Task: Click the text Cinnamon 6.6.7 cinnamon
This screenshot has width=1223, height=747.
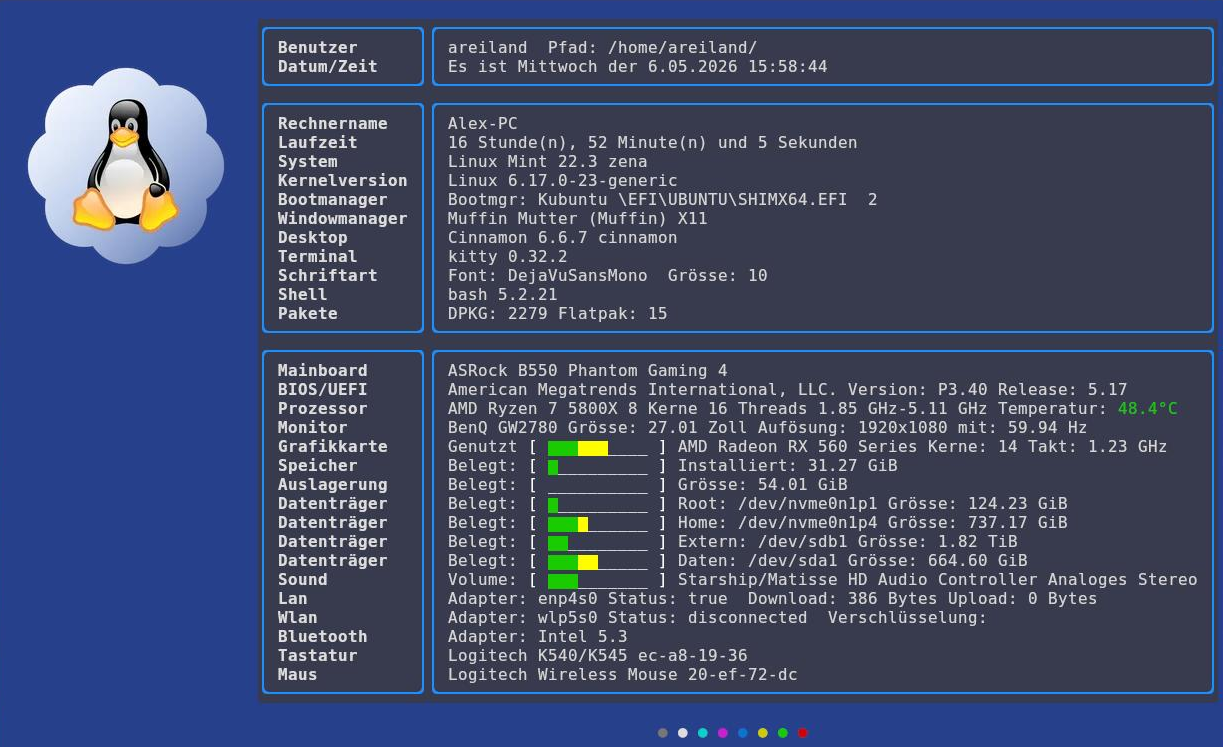Action: (563, 238)
